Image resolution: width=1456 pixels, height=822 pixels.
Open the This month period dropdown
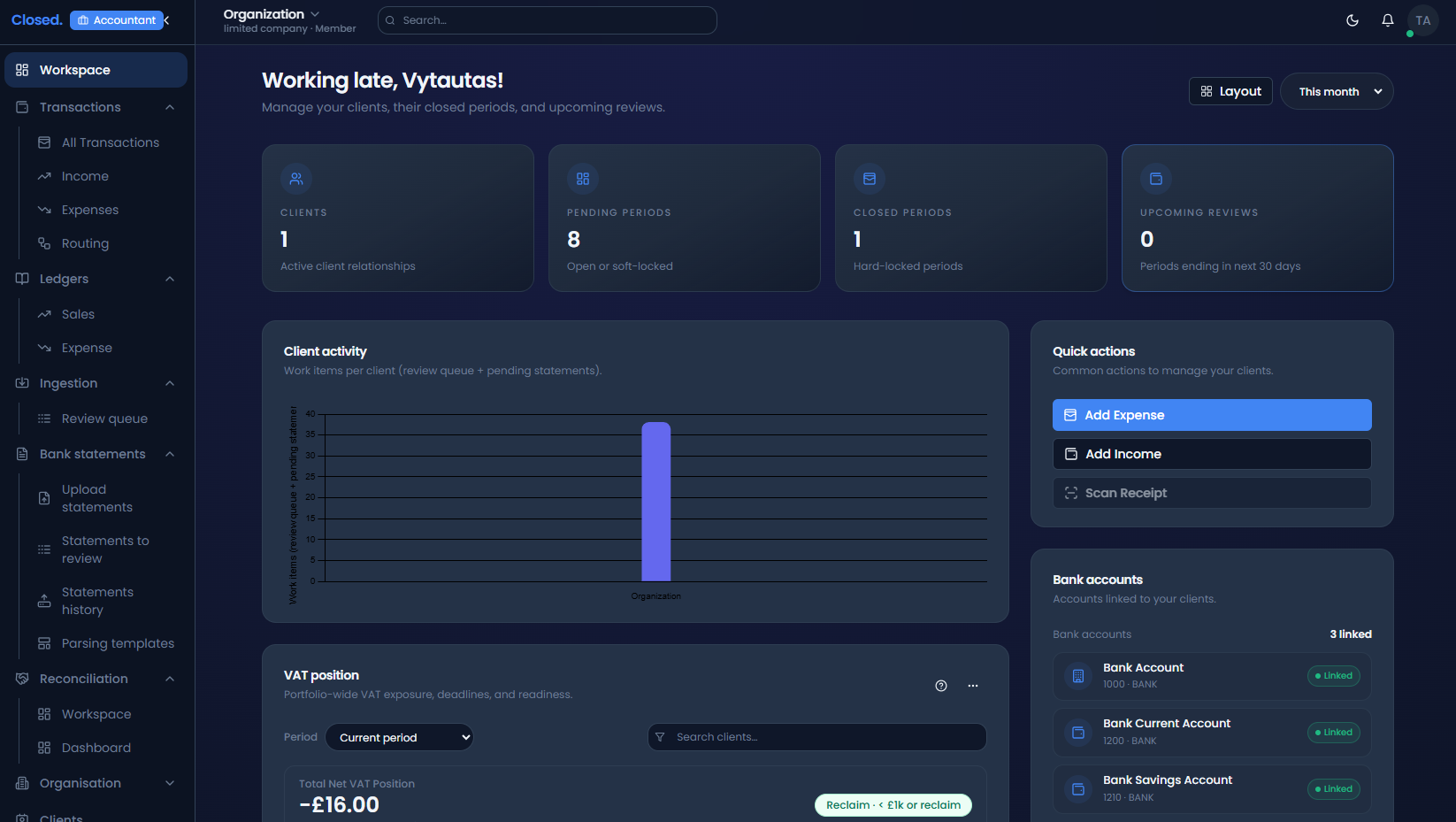click(1337, 91)
